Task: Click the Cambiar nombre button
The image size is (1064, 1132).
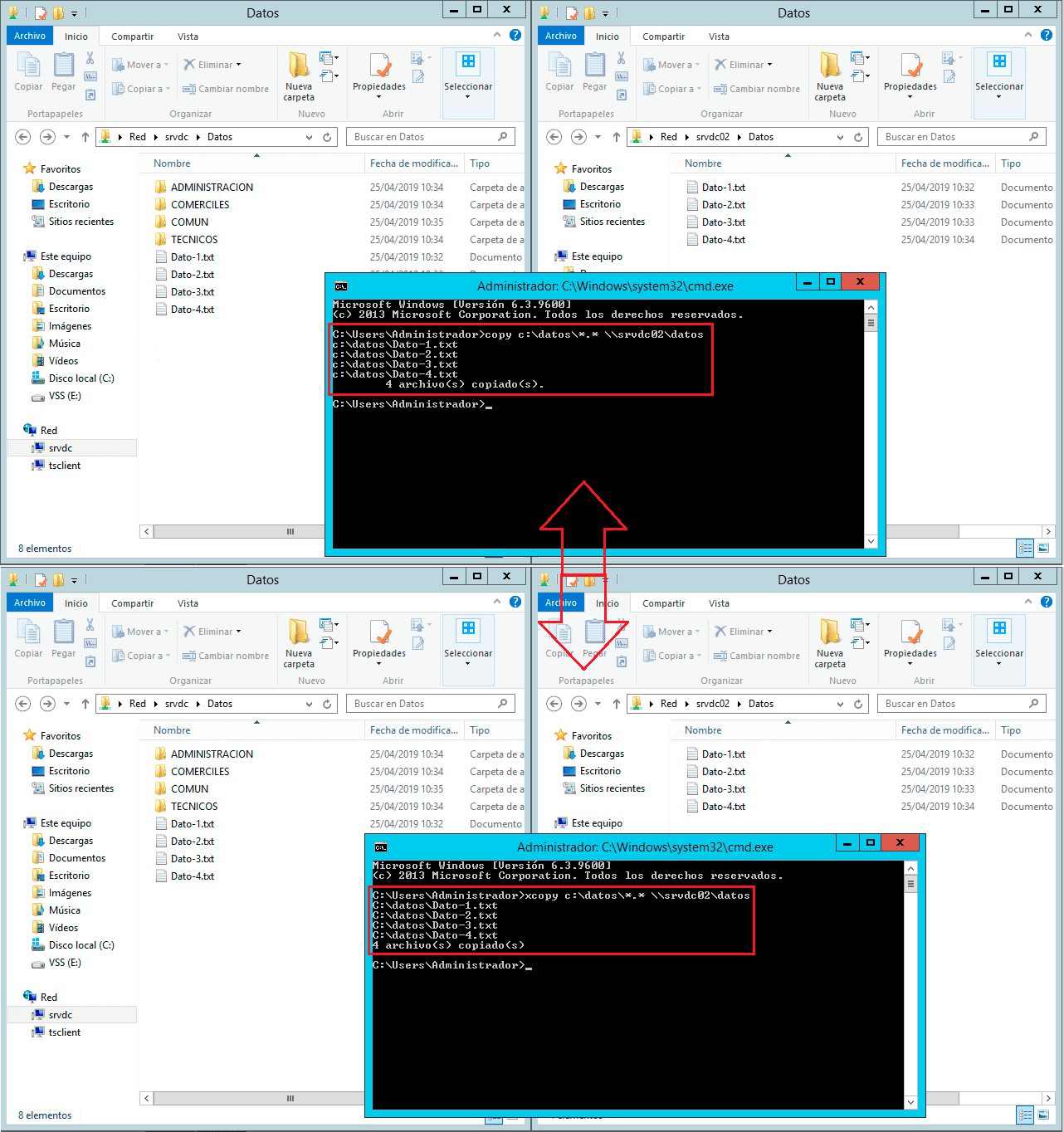Action: tap(226, 89)
